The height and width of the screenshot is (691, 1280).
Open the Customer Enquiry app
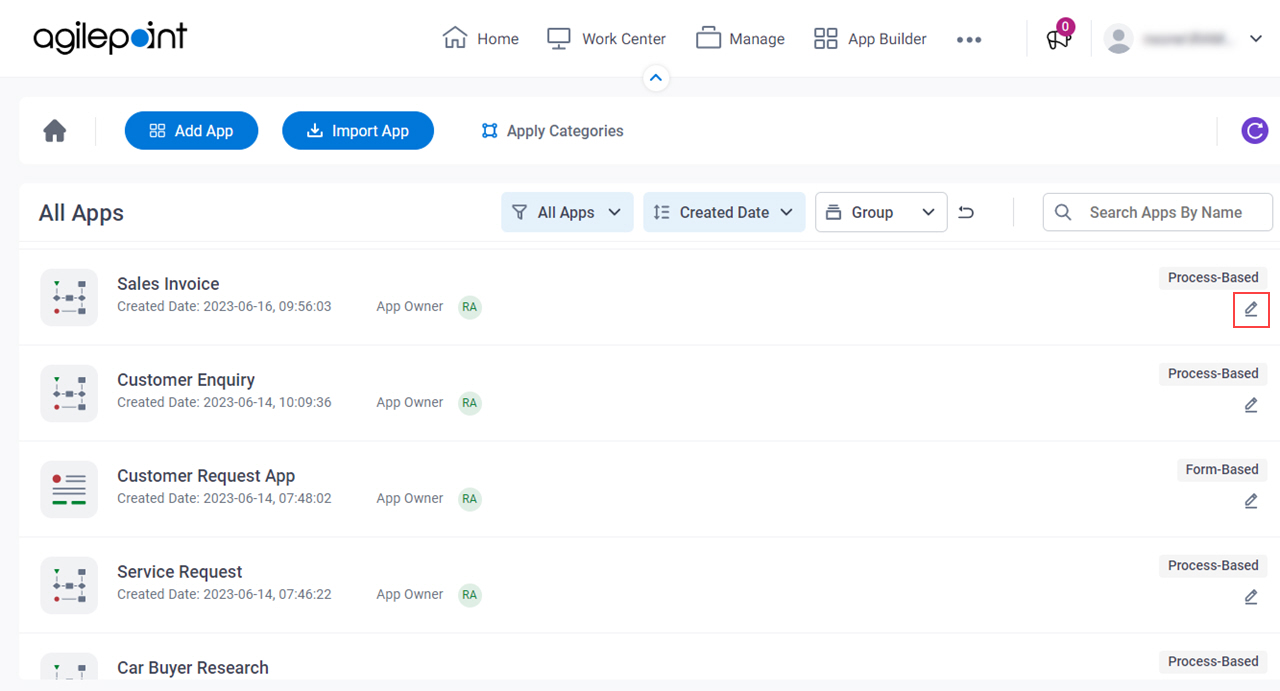186,380
